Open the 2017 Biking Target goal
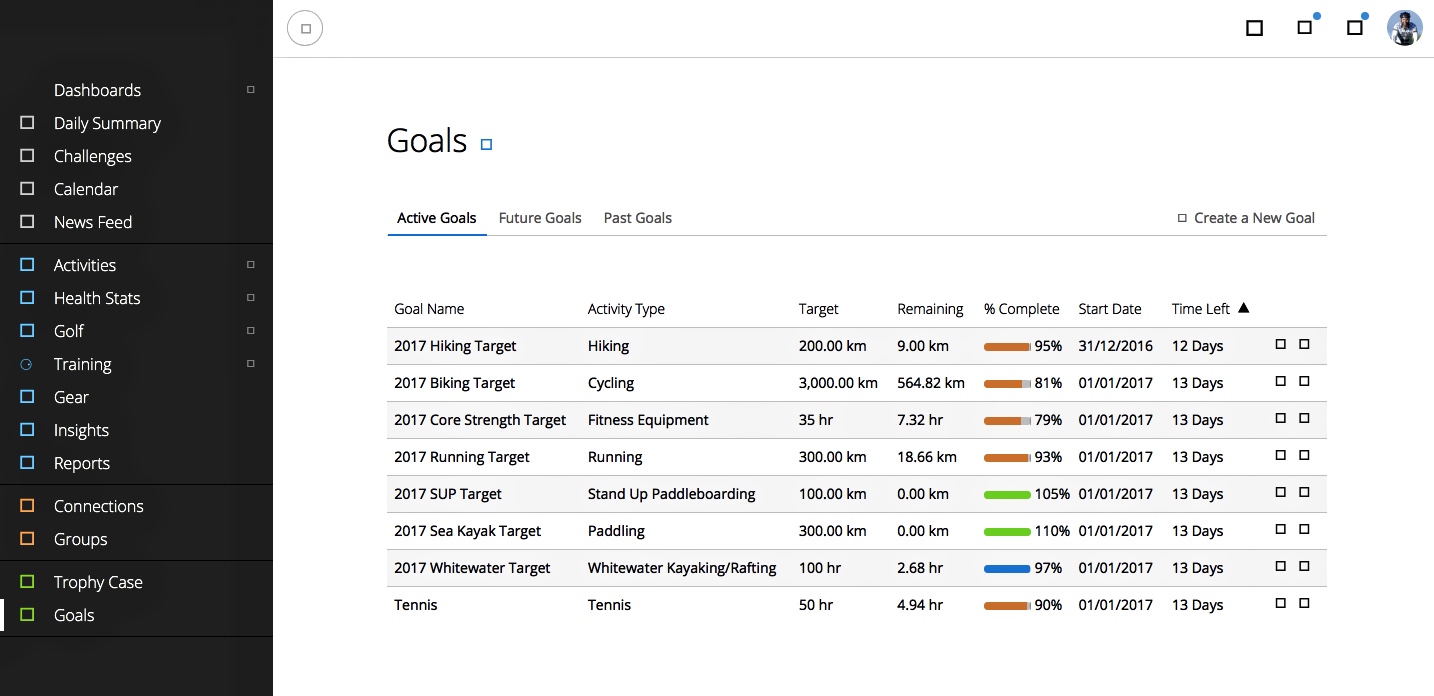The width and height of the screenshot is (1434, 696). click(455, 383)
